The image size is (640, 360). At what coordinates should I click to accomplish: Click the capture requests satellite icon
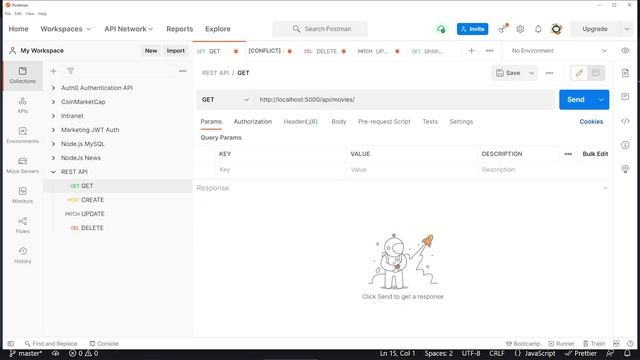(x=503, y=29)
